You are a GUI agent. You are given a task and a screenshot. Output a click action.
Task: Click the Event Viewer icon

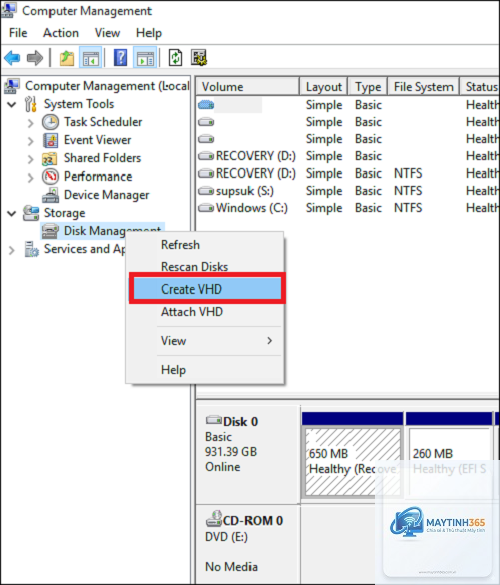50,140
